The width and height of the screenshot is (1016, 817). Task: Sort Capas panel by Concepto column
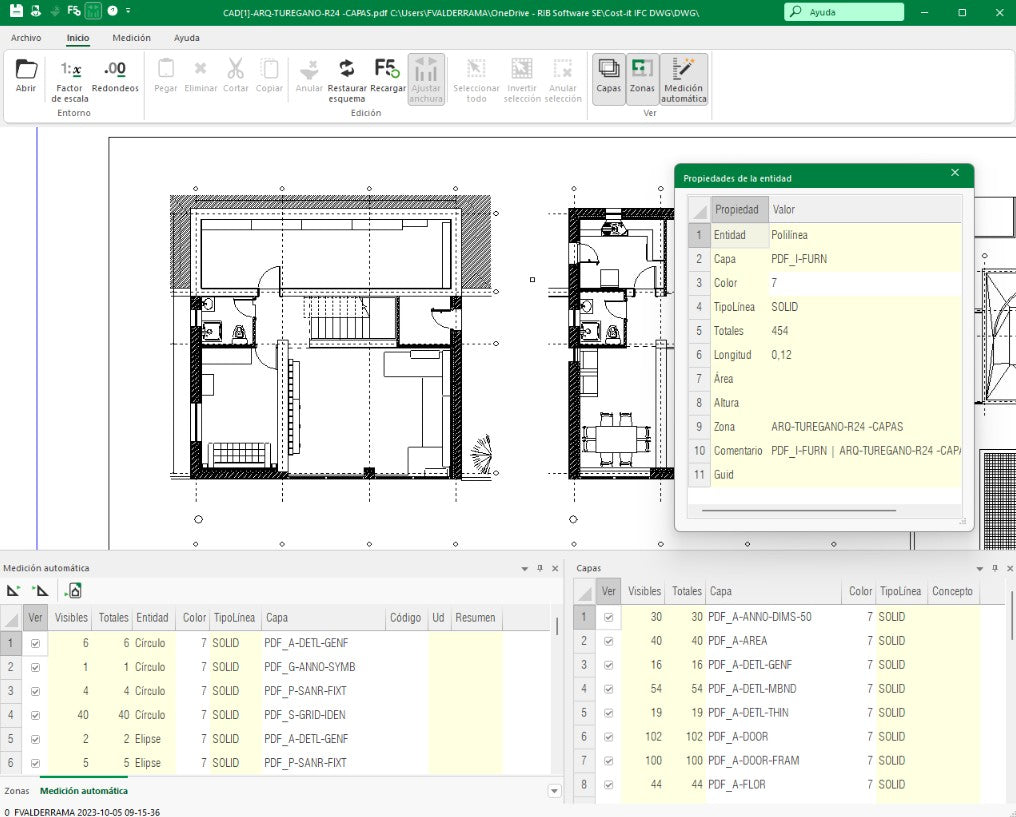tap(952, 591)
